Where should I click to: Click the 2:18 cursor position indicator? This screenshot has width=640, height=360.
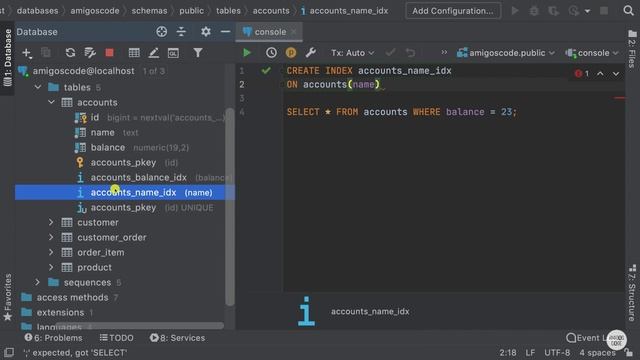(x=508, y=353)
